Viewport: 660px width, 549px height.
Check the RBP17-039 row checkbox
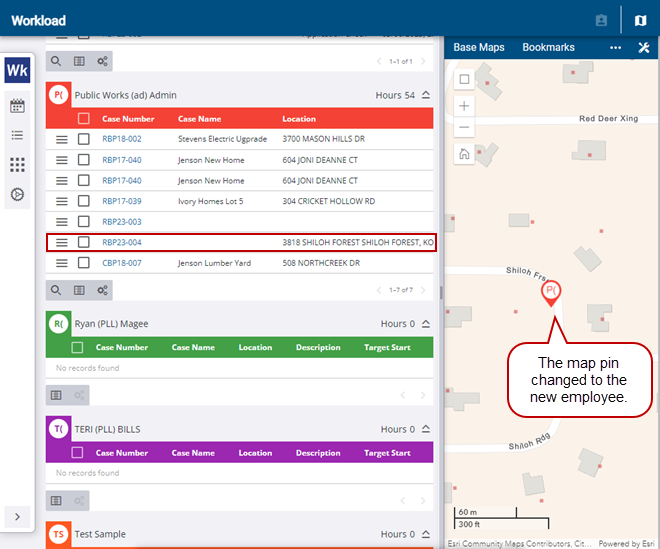tap(84, 201)
